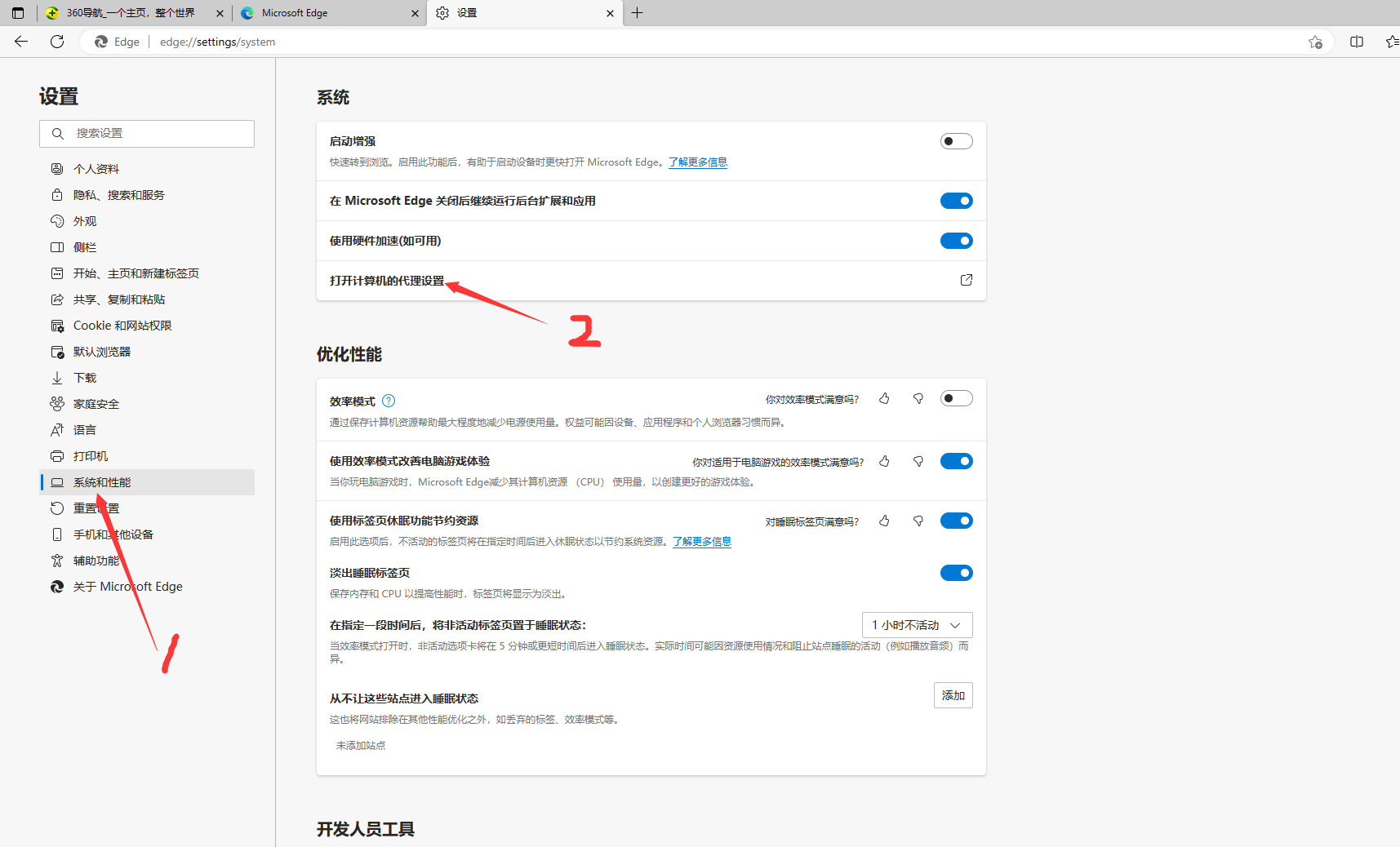Switch to the 设置 tab
The image size is (1400, 847).
[x=524, y=13]
